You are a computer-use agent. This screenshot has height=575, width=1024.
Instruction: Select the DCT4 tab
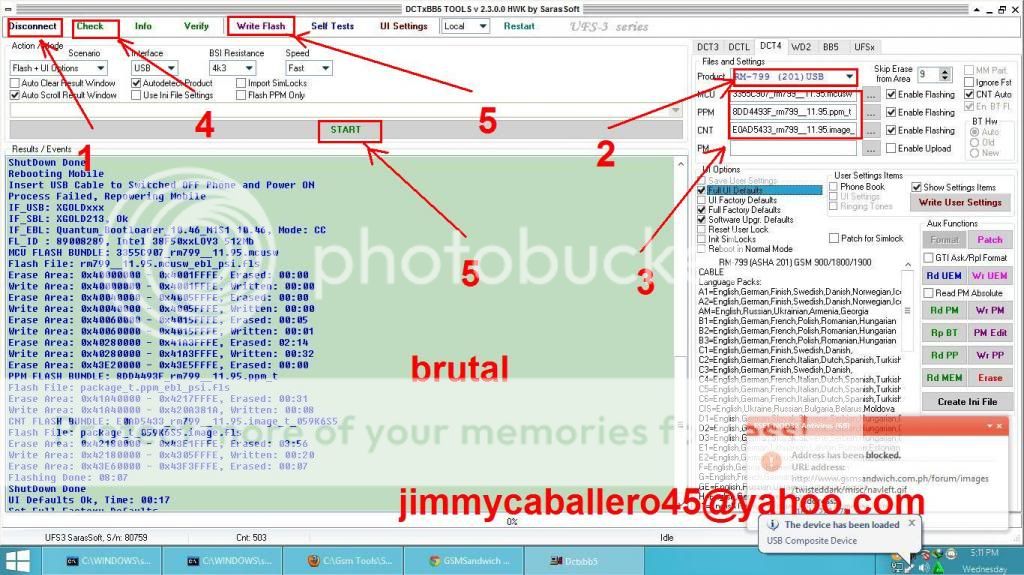771,46
